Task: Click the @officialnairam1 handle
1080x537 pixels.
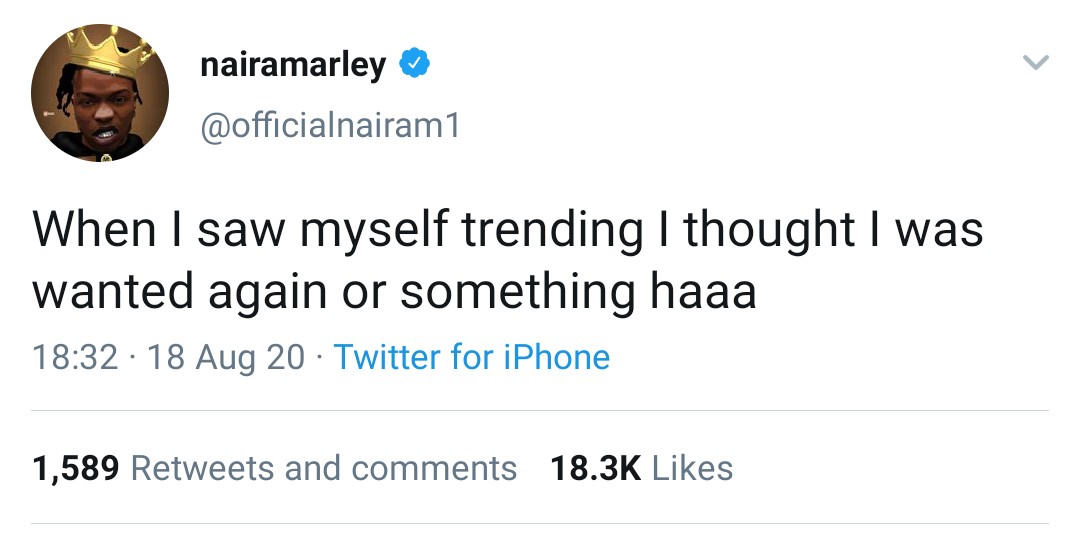Action: click(x=330, y=126)
